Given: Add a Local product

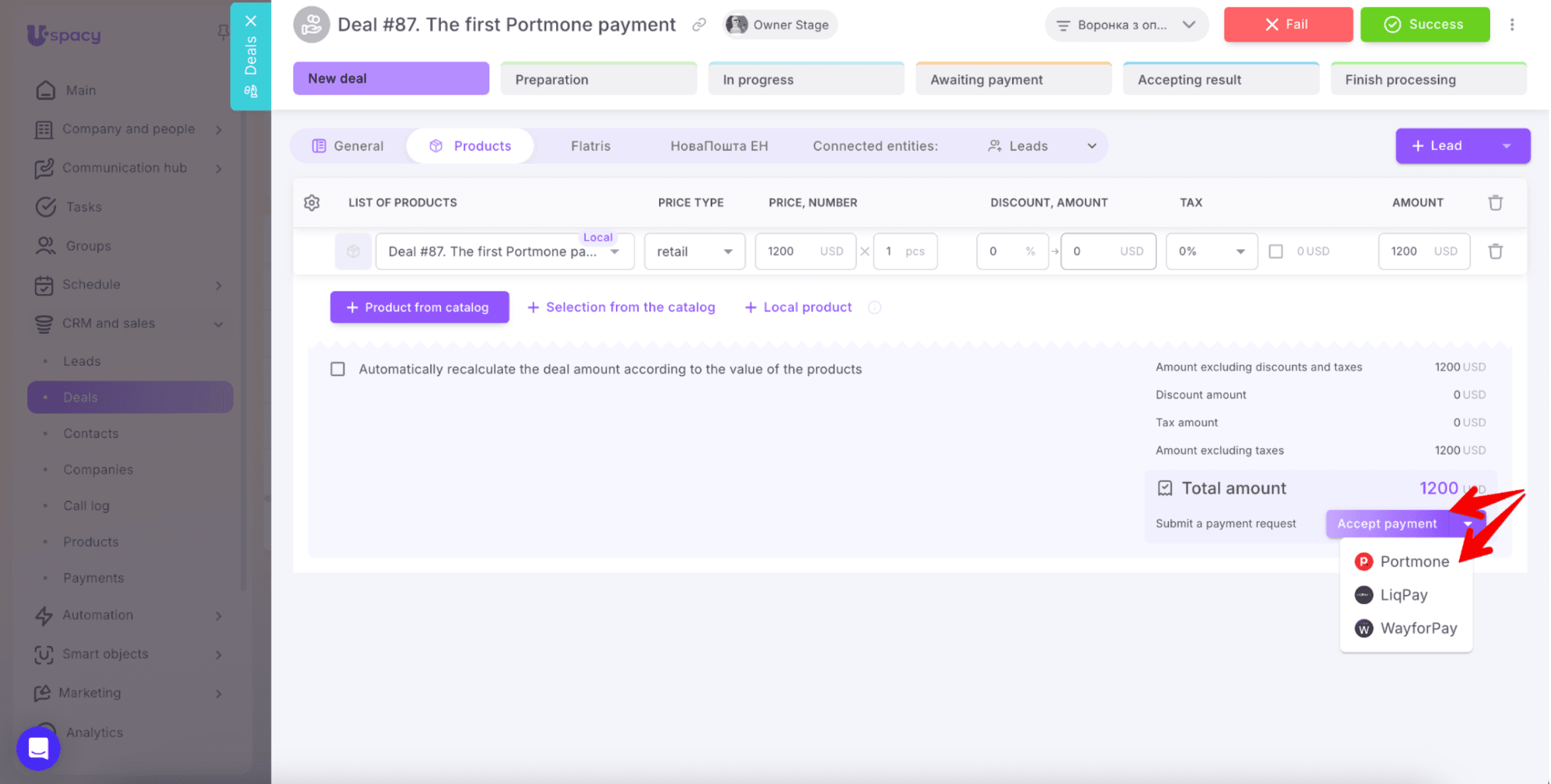Looking at the screenshot, I should [x=798, y=307].
